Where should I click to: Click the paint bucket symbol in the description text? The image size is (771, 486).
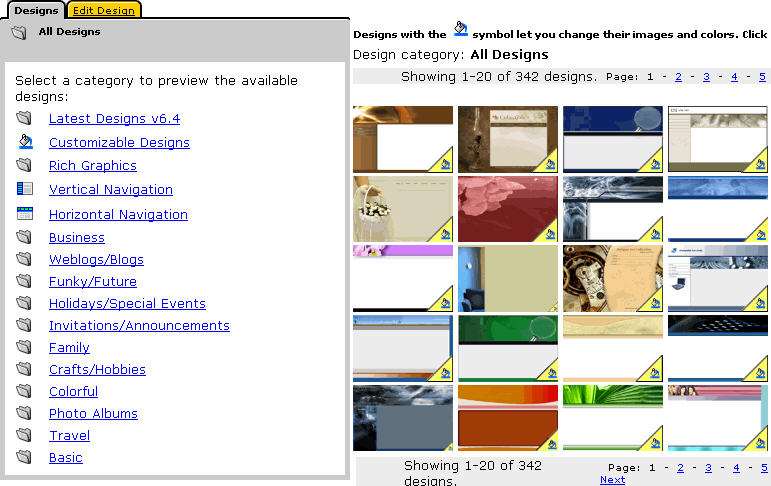click(460, 29)
